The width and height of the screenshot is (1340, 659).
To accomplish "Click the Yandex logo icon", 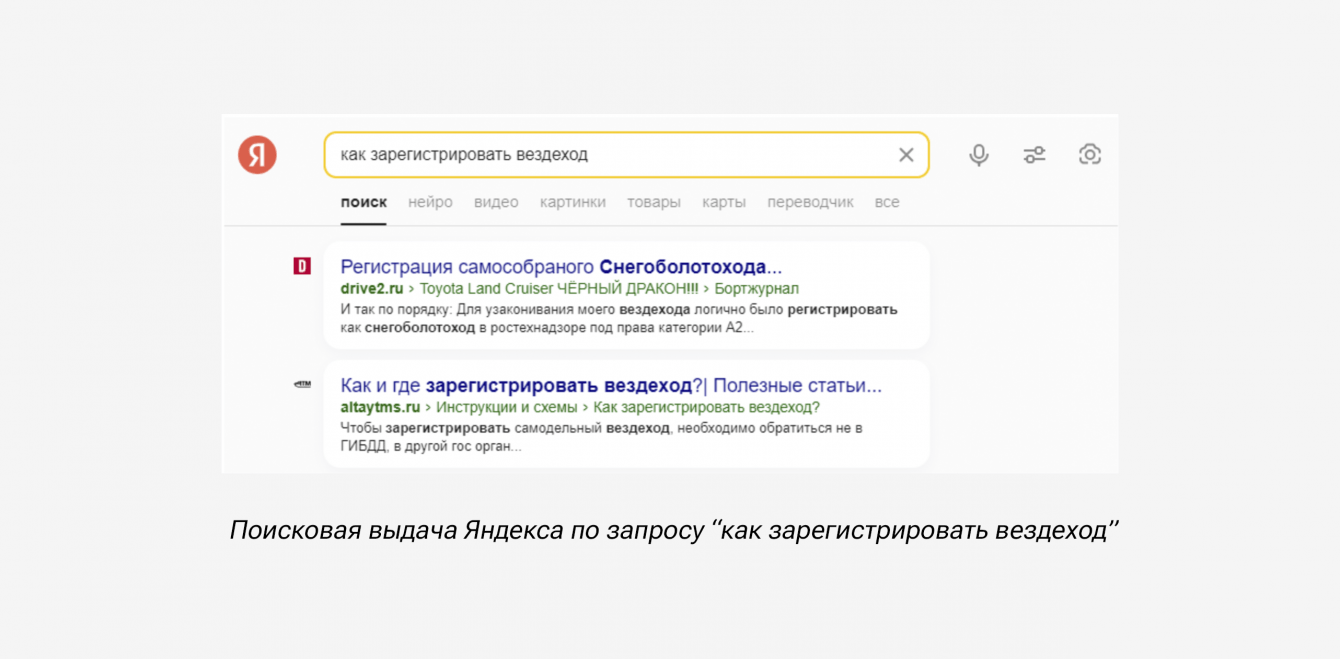I will coord(257,155).
